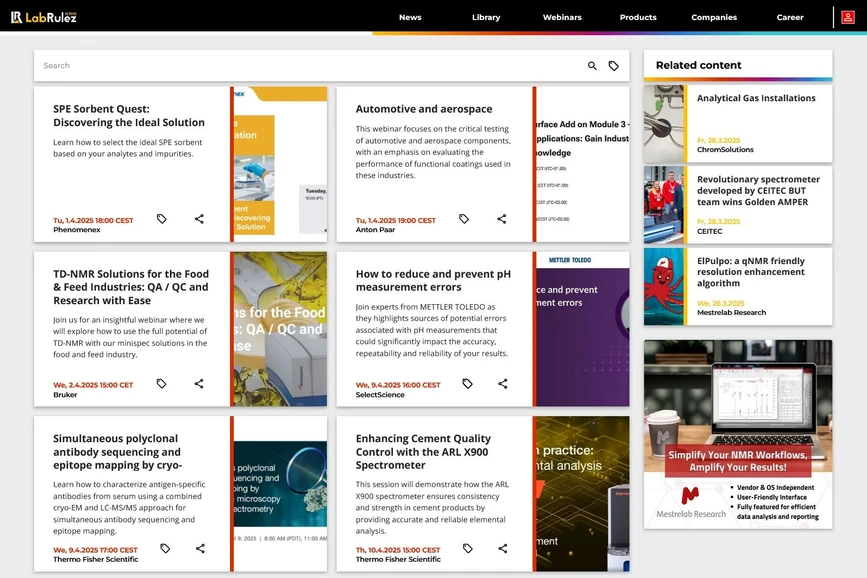This screenshot has height=578, width=867.
Task: Click SelectScience company name
Action: [380, 394]
